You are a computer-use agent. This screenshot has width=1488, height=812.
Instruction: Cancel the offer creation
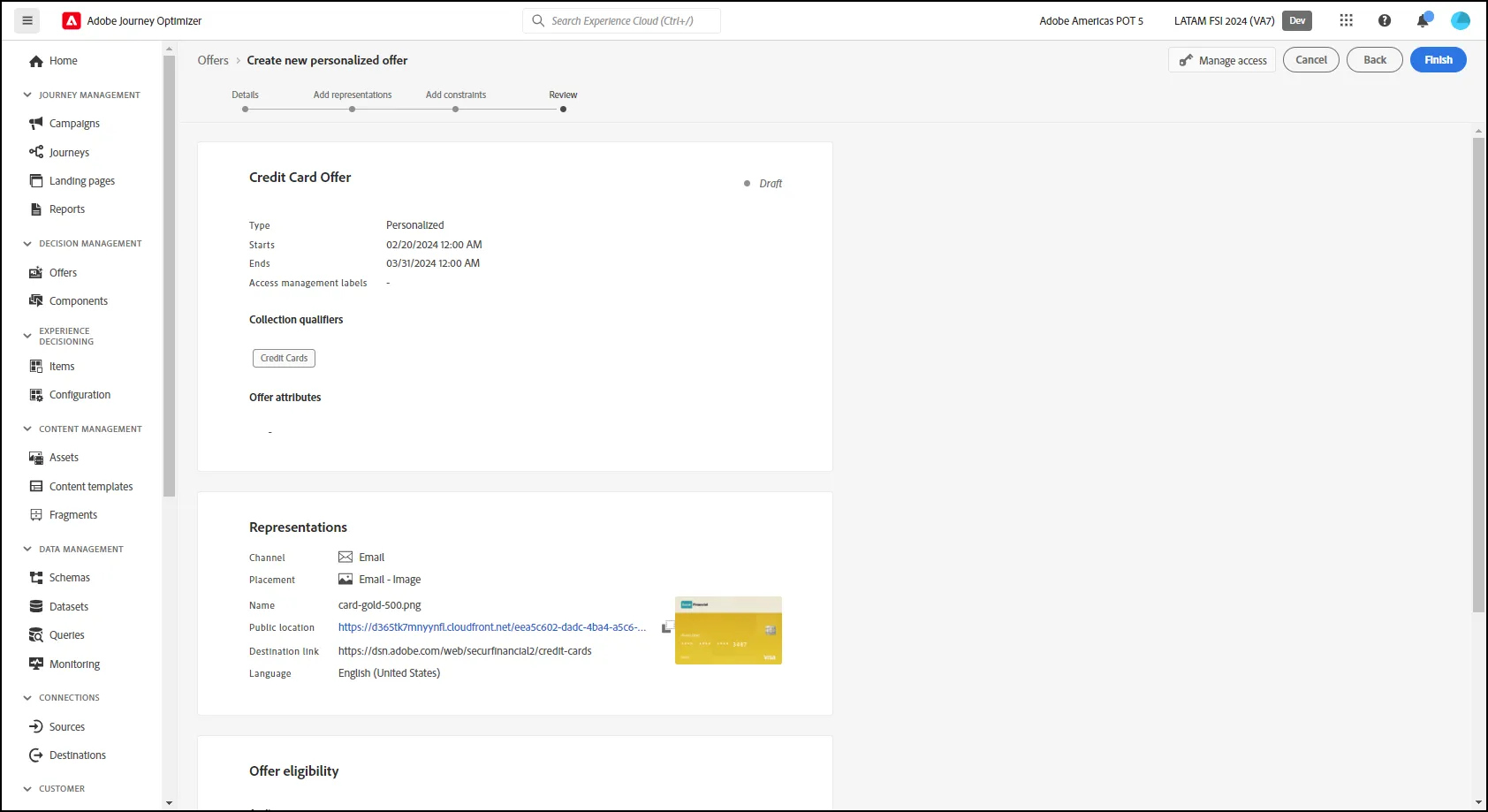click(1311, 60)
